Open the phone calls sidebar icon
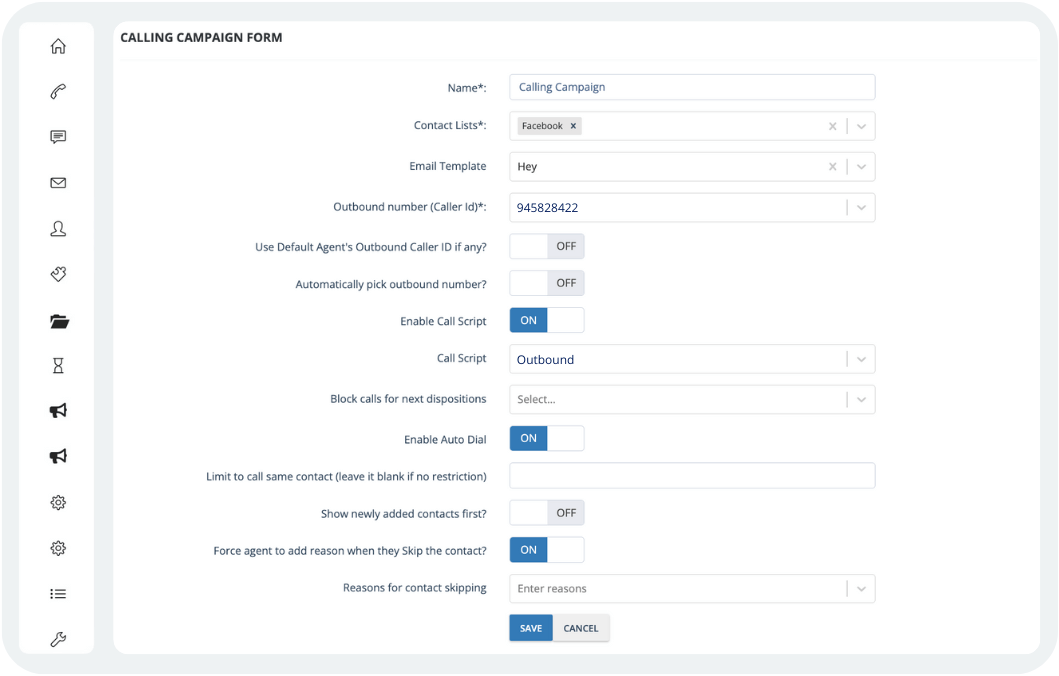Image resolution: width=1059 pixels, height=676 pixels. tap(58, 92)
